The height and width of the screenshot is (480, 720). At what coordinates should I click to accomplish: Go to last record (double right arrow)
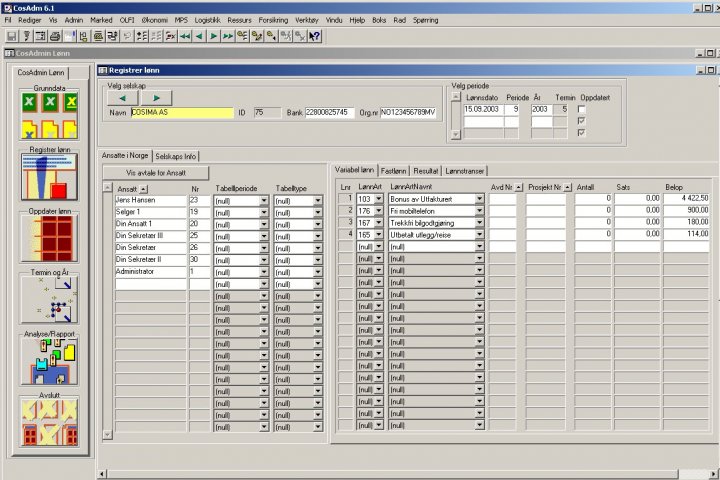pyautogui.click(x=228, y=36)
